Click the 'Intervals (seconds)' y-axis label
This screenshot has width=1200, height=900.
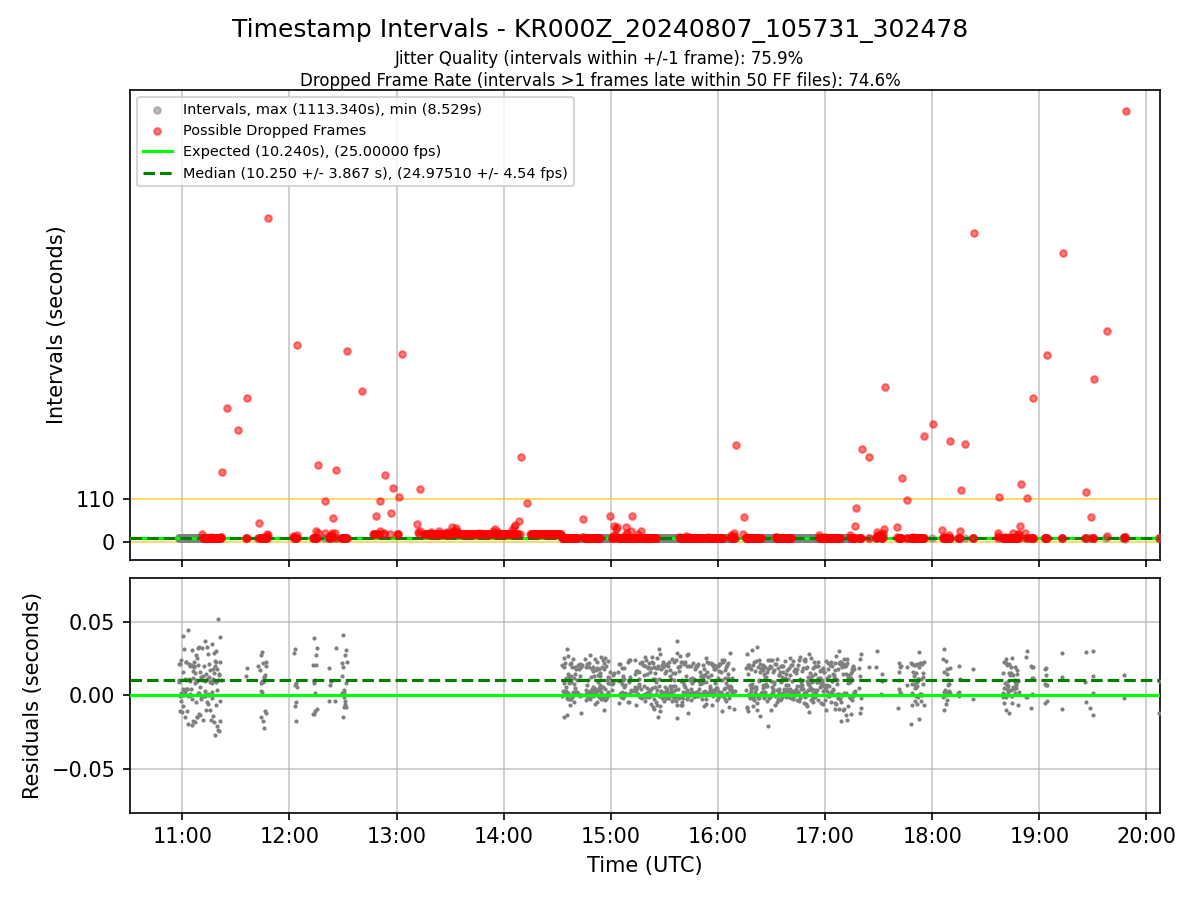point(56,324)
